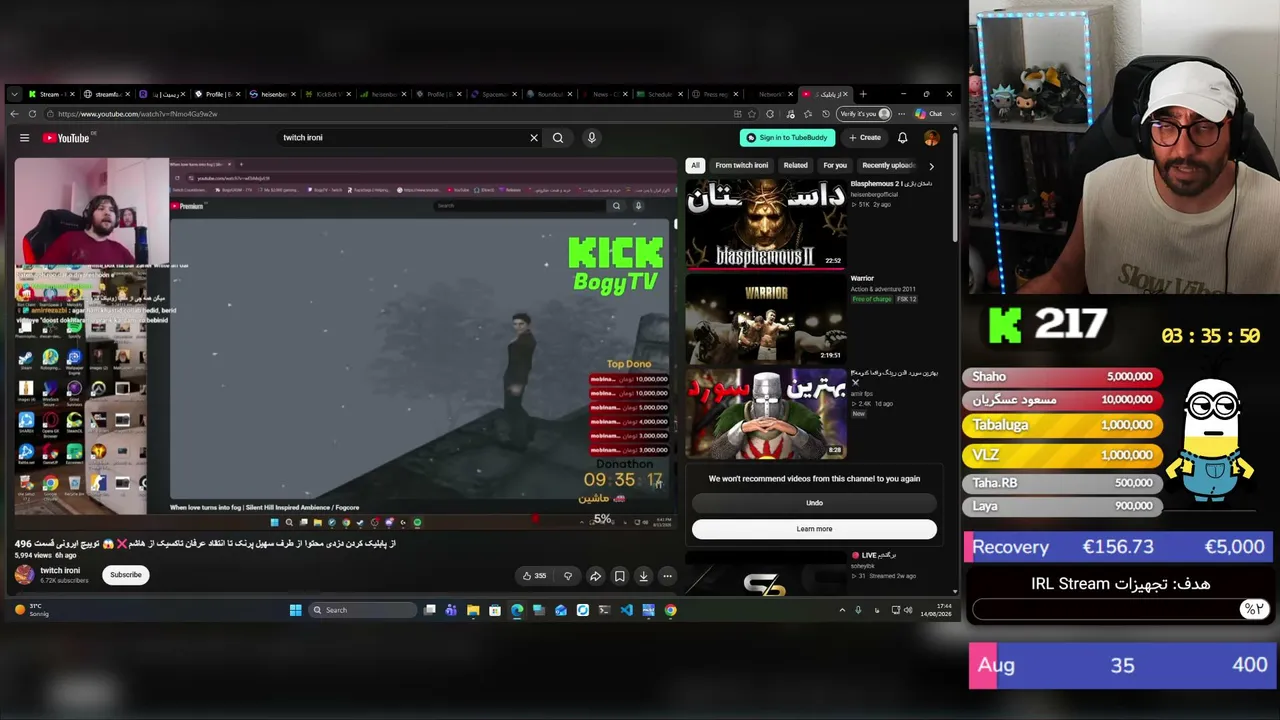Screen dimensions: 1280x720
Task: Dislike the video
Action: tap(568, 576)
